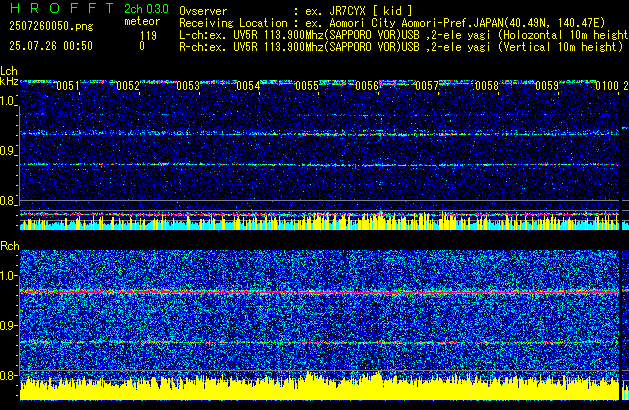629x410 pixels.
Task: Click the 0055 time marker
Action: (307, 86)
